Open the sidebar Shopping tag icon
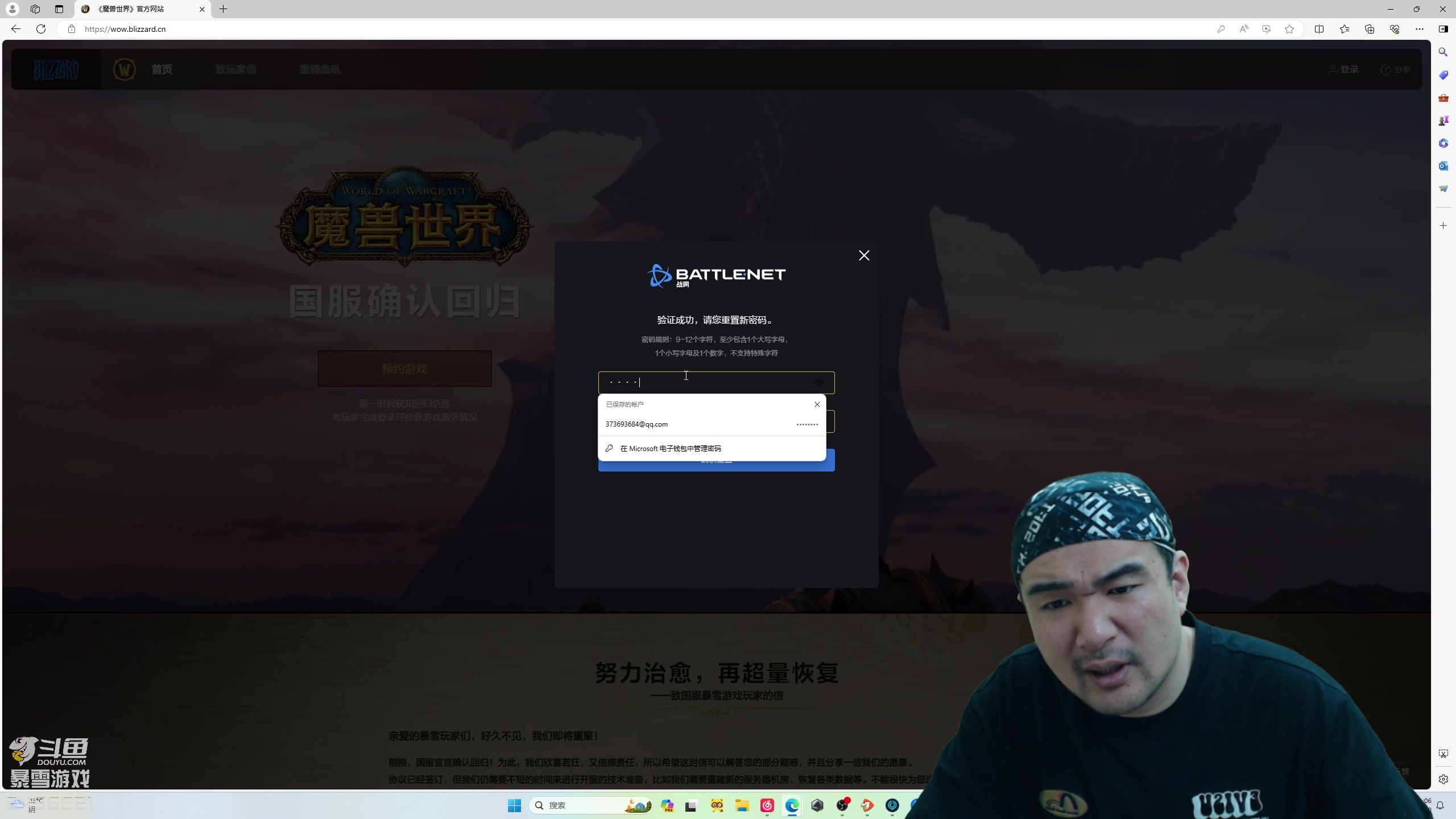Image resolution: width=1456 pixels, height=819 pixels. click(x=1443, y=75)
